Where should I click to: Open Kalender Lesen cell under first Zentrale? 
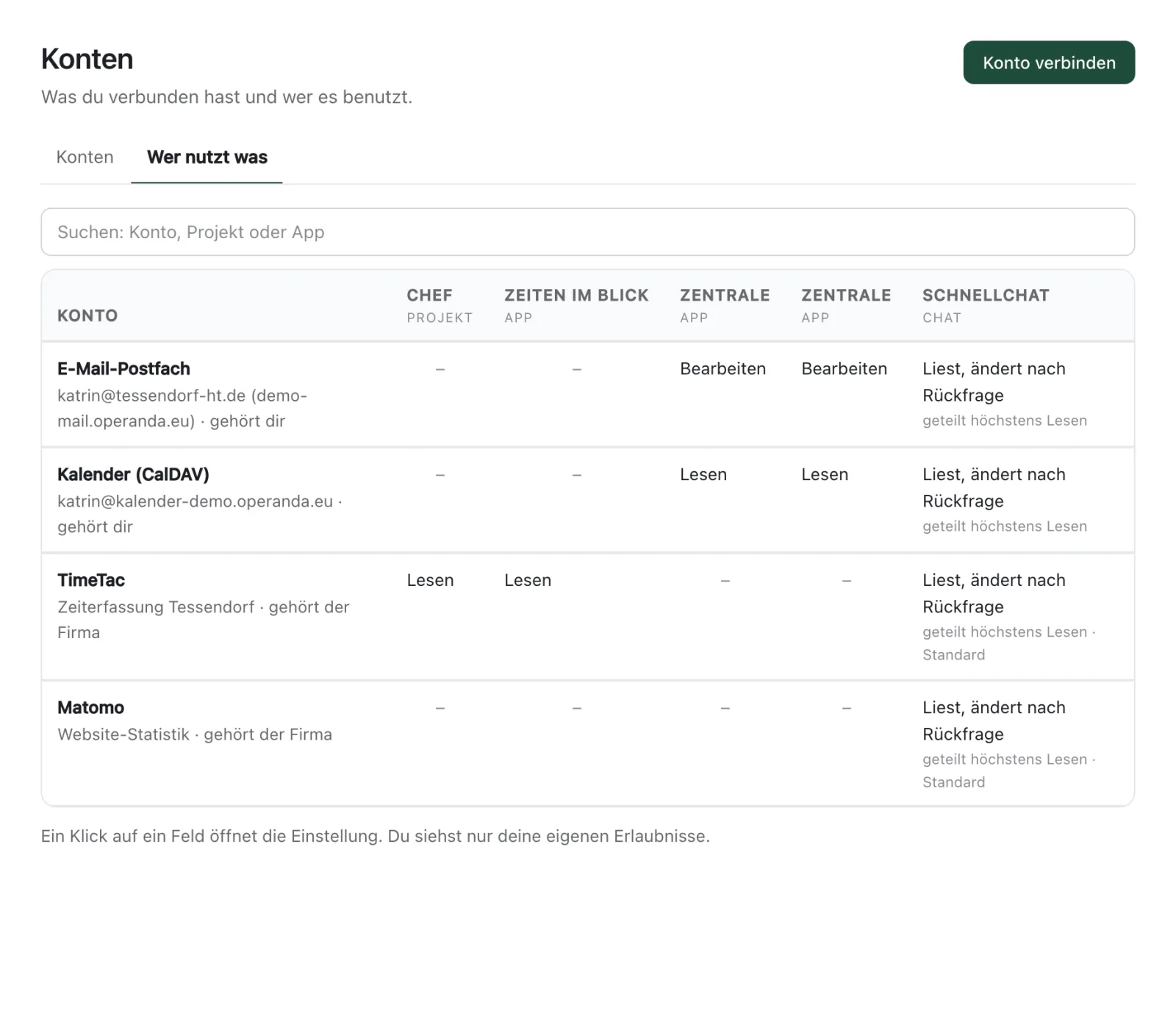click(703, 475)
